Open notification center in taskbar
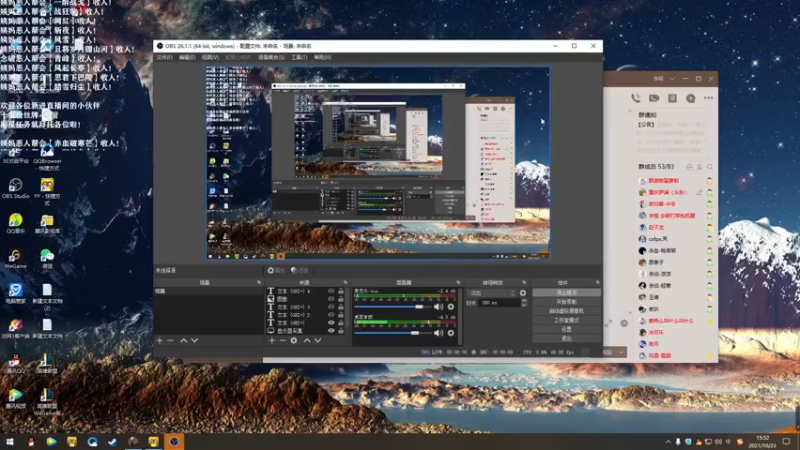This screenshot has height=450, width=800. (x=786, y=441)
